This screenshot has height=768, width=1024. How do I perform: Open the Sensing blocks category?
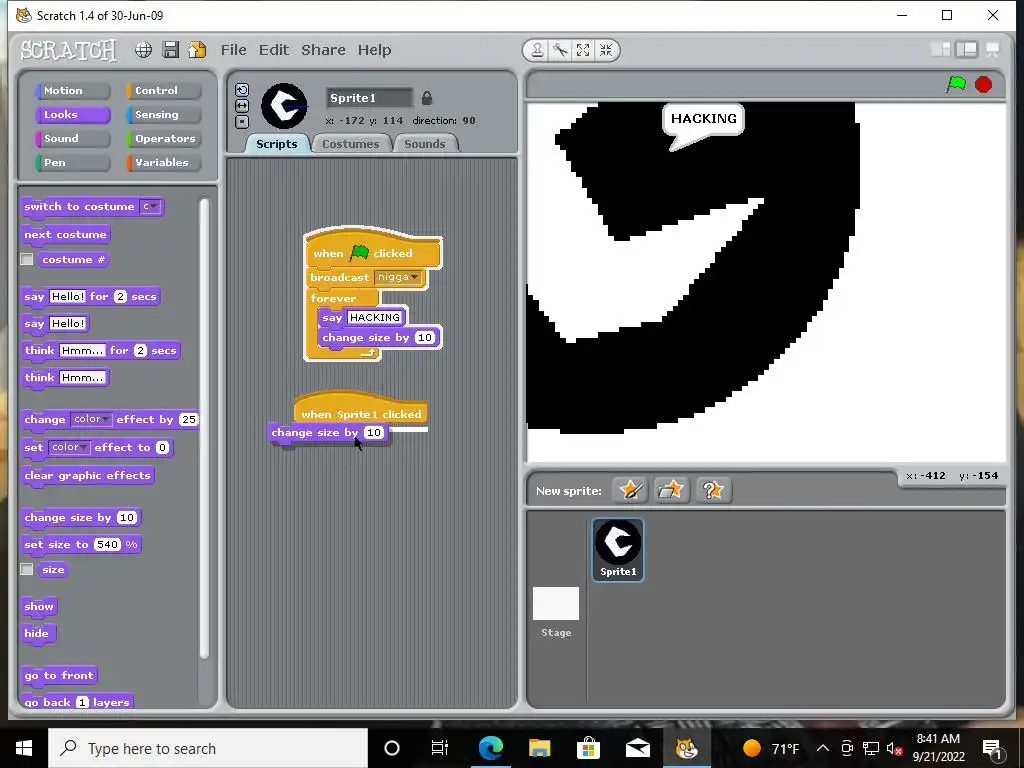click(x=164, y=115)
